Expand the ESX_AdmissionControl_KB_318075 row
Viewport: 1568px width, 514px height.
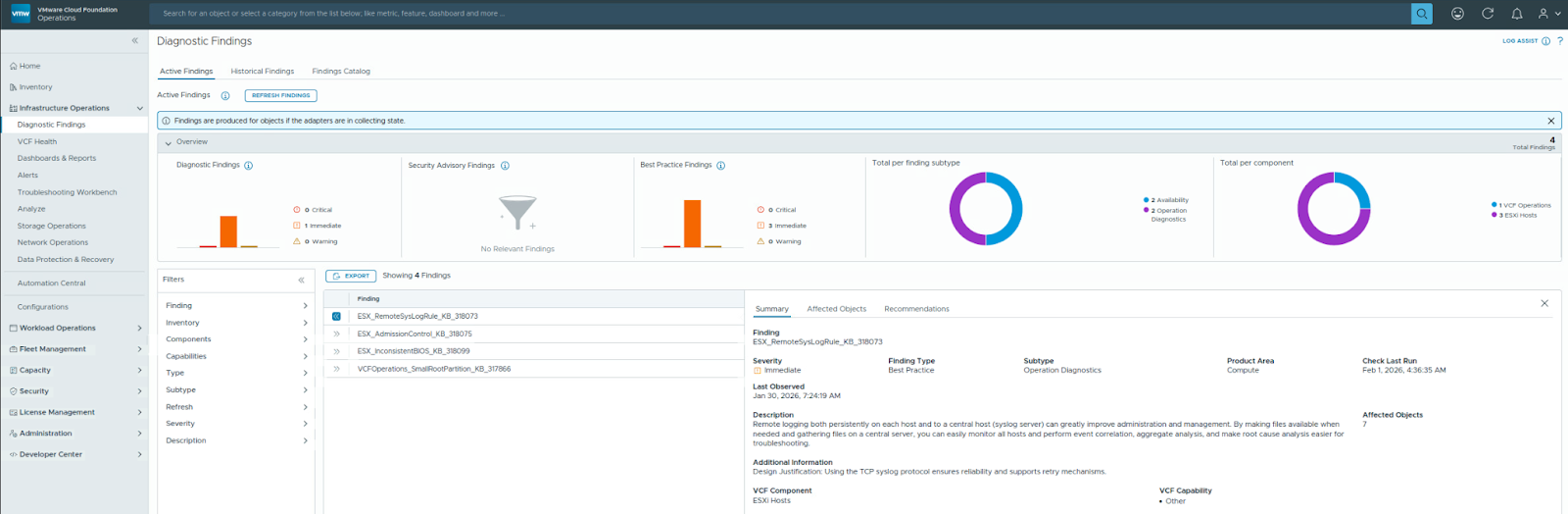point(336,334)
